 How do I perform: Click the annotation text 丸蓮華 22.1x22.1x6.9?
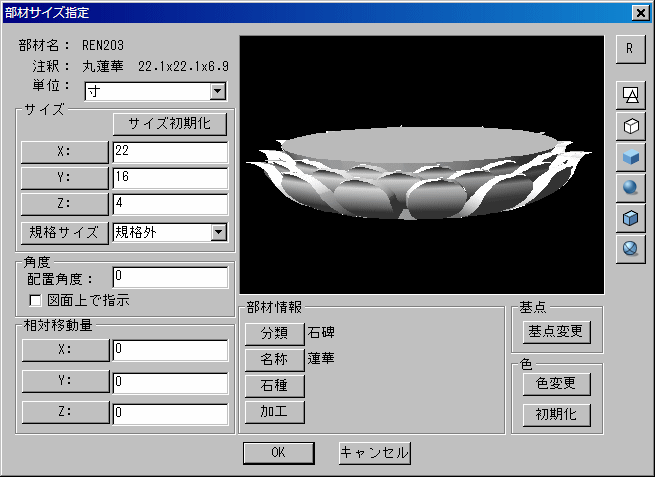[155, 66]
